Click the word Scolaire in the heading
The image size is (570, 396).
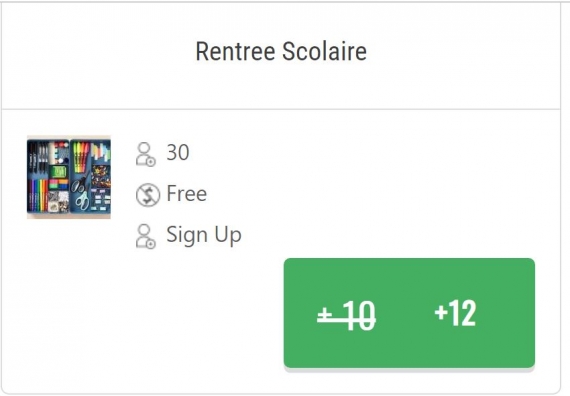[324, 51]
